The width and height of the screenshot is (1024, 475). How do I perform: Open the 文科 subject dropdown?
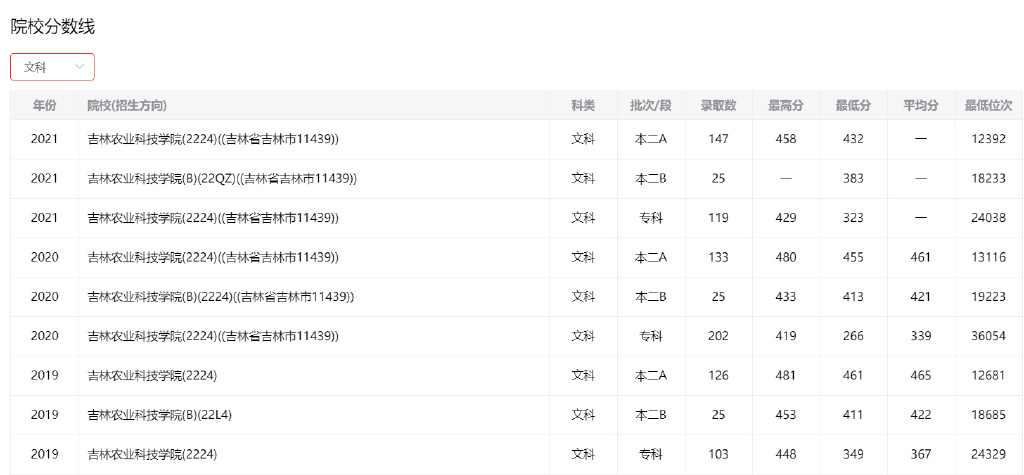click(x=52, y=67)
